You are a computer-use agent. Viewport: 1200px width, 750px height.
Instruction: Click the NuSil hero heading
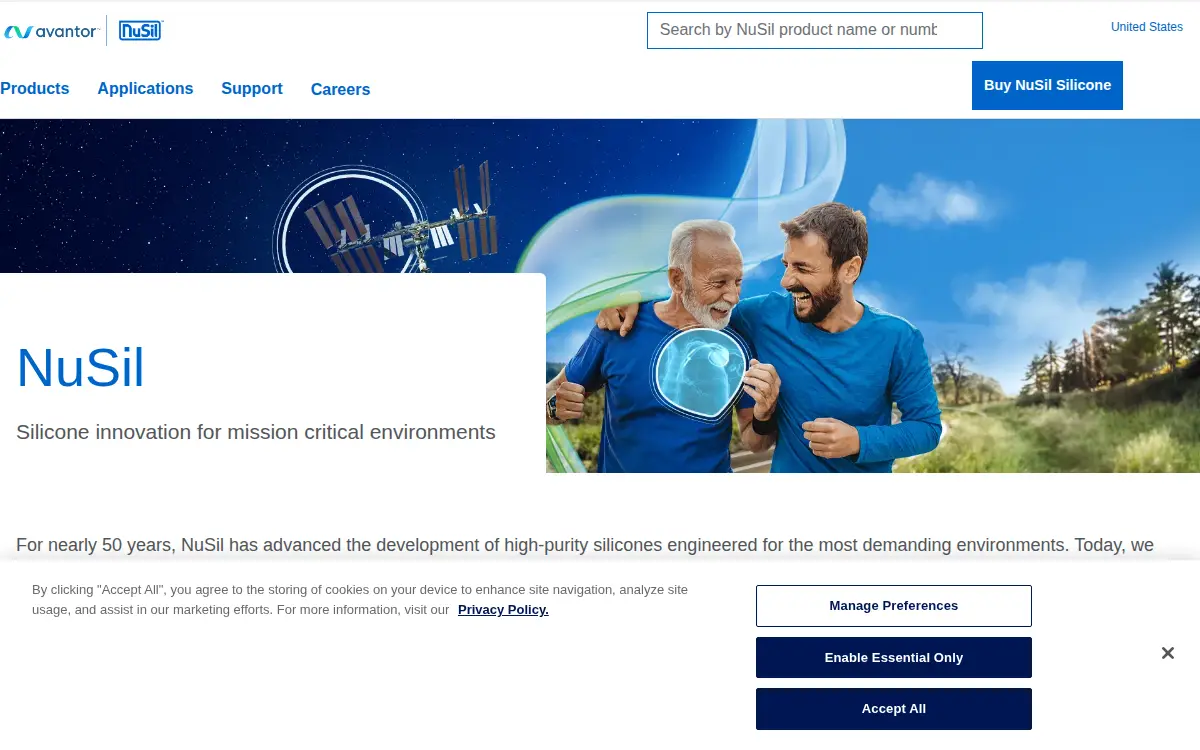[x=81, y=368]
